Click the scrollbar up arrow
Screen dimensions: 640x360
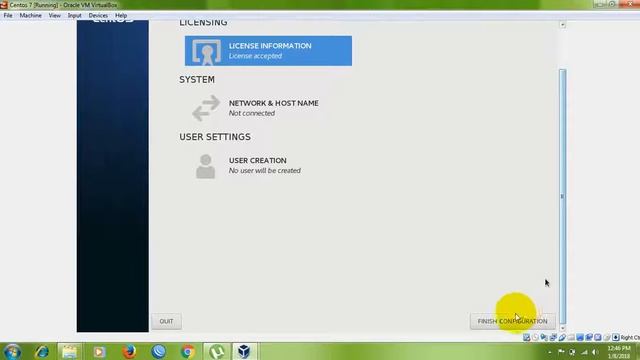coord(562,24)
